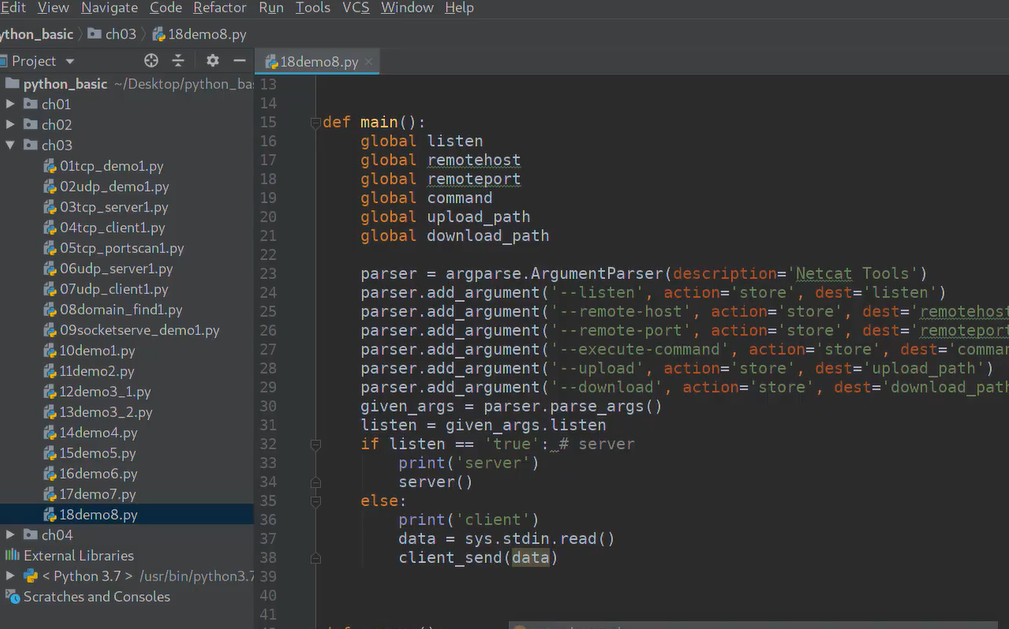Select 09socketserve_demo1.py file
This screenshot has height=629, width=1009.
[x=139, y=330]
